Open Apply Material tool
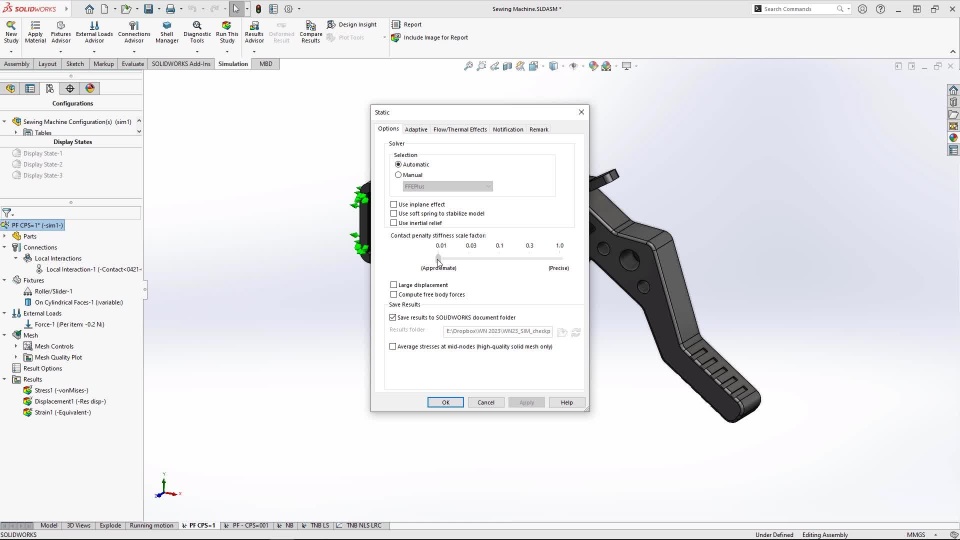The image size is (960, 540). coord(35,32)
